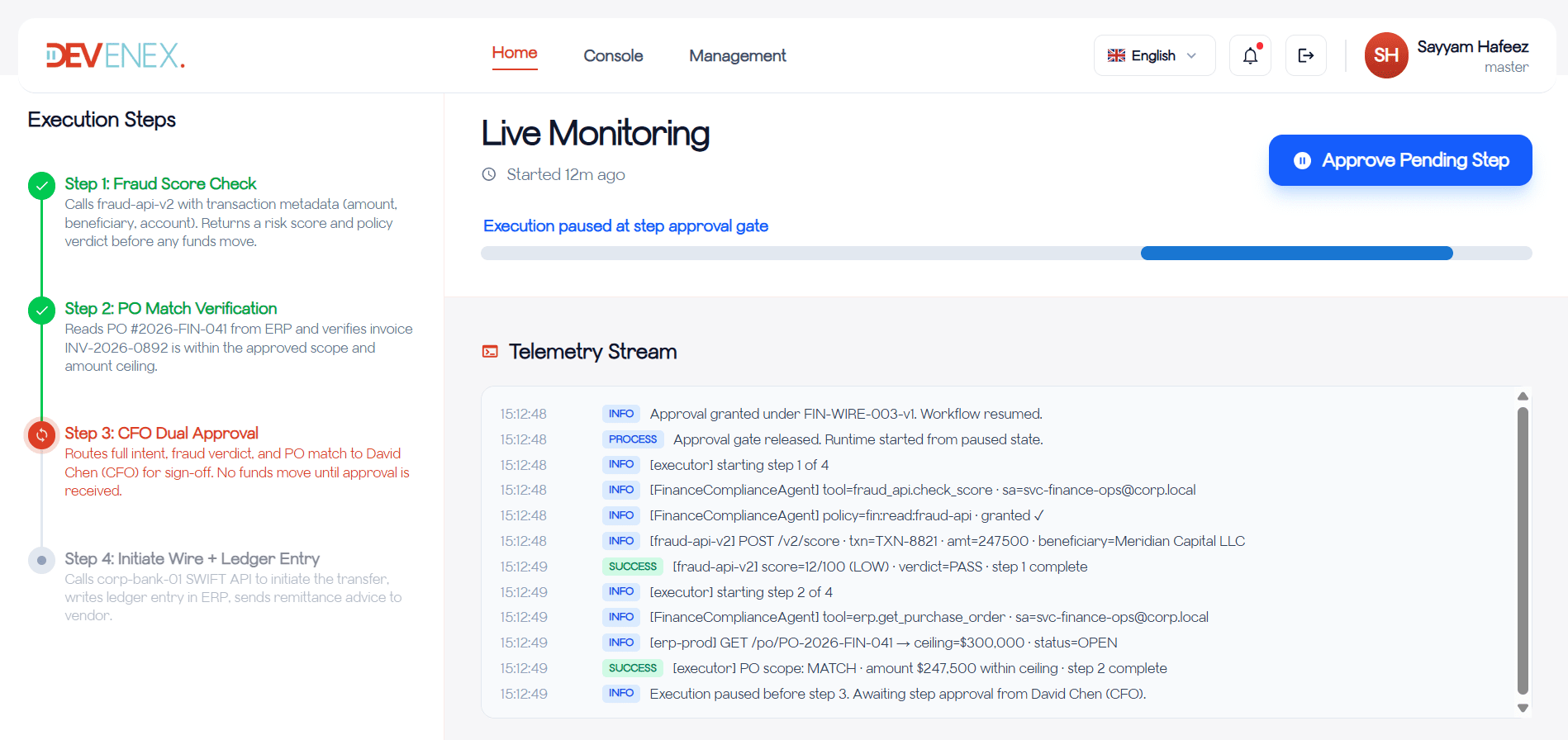Click the Step 3: CFO Dual Approval title
Screen dimensions: 1568x740
(161, 433)
